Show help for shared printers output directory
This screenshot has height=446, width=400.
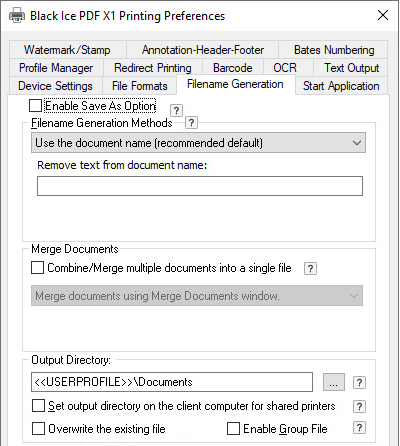click(359, 406)
